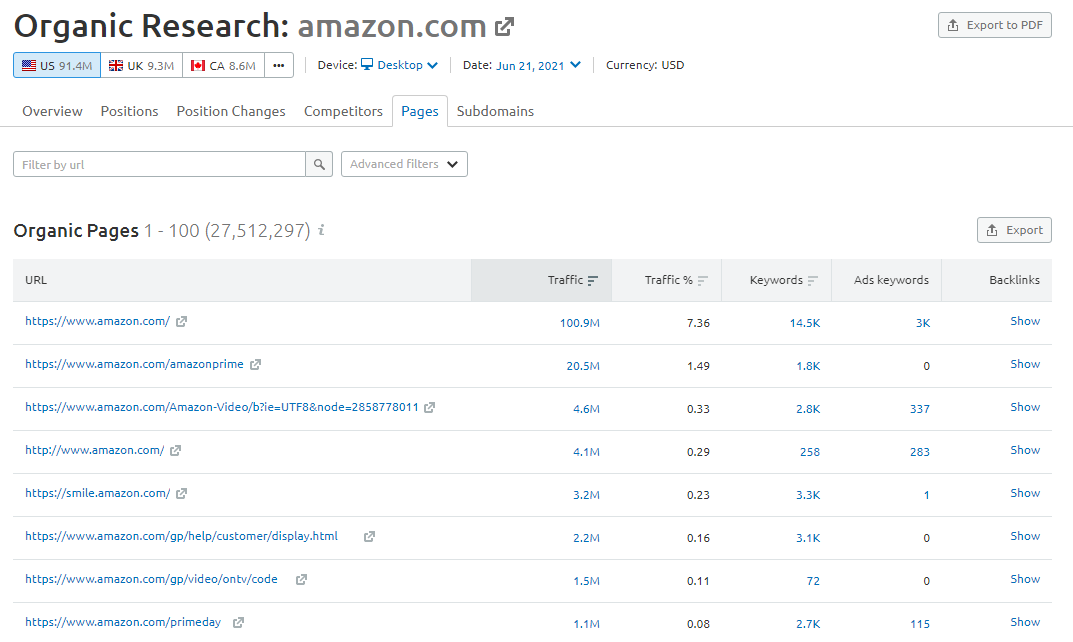Select the CA 8.6M database
Screen dimensions: 1073x642
(223, 66)
